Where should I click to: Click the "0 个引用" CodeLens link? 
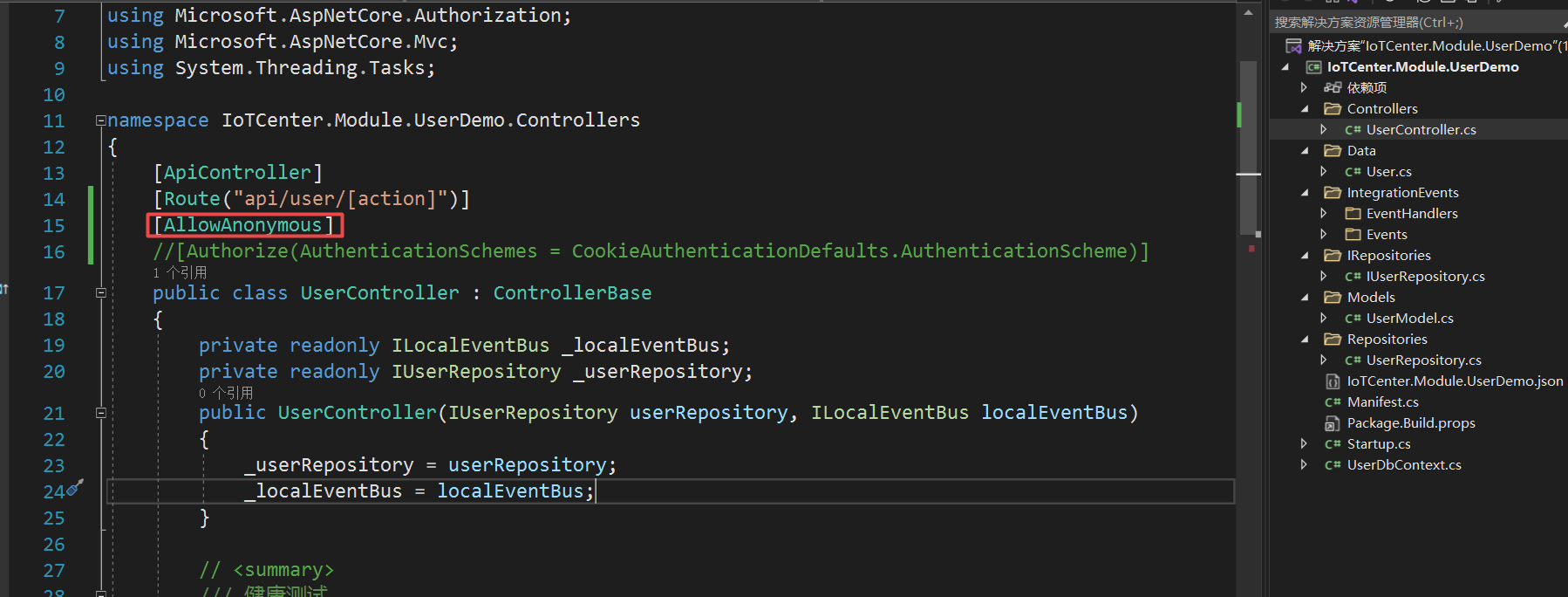coord(226,393)
